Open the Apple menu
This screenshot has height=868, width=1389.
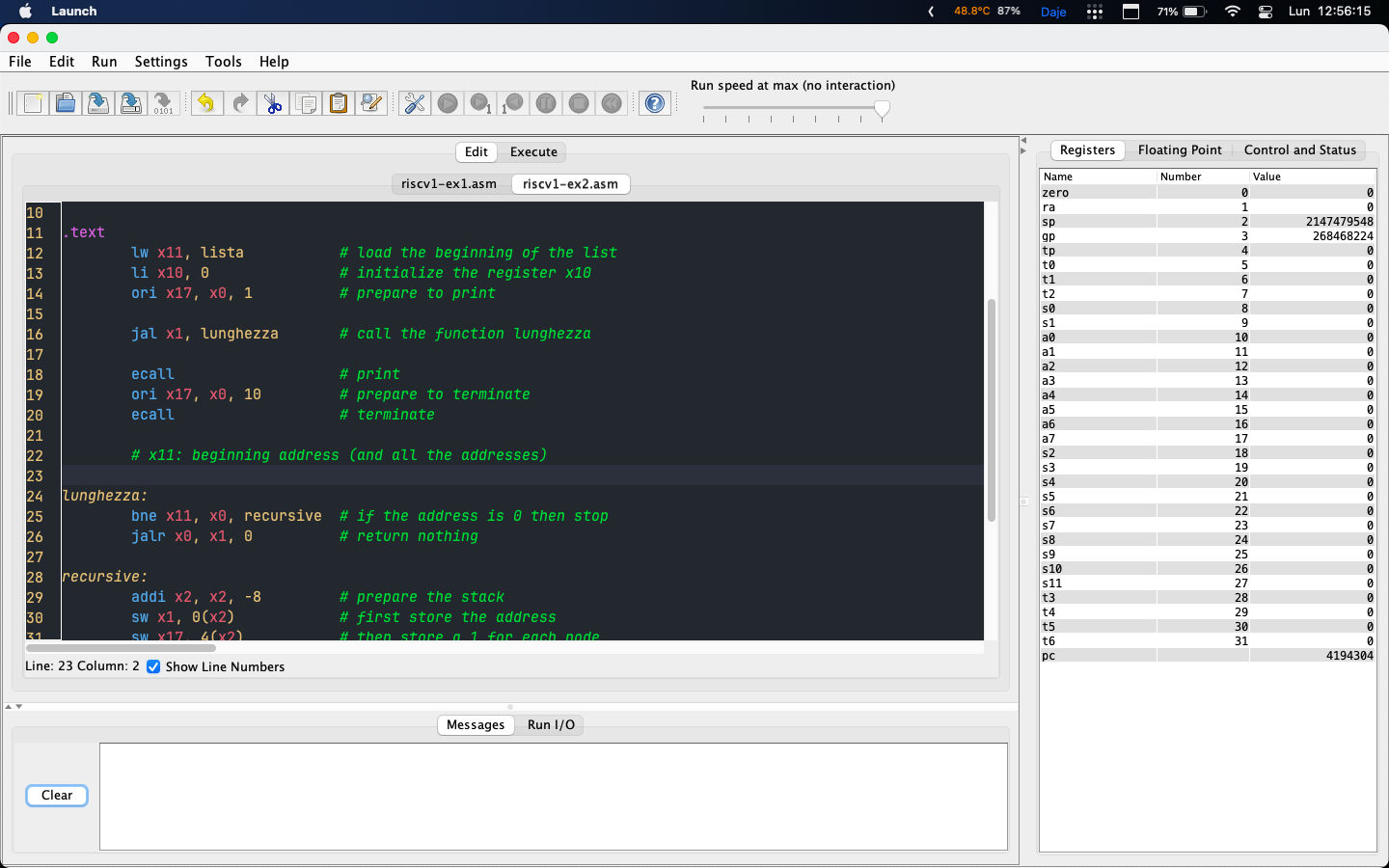point(26,12)
